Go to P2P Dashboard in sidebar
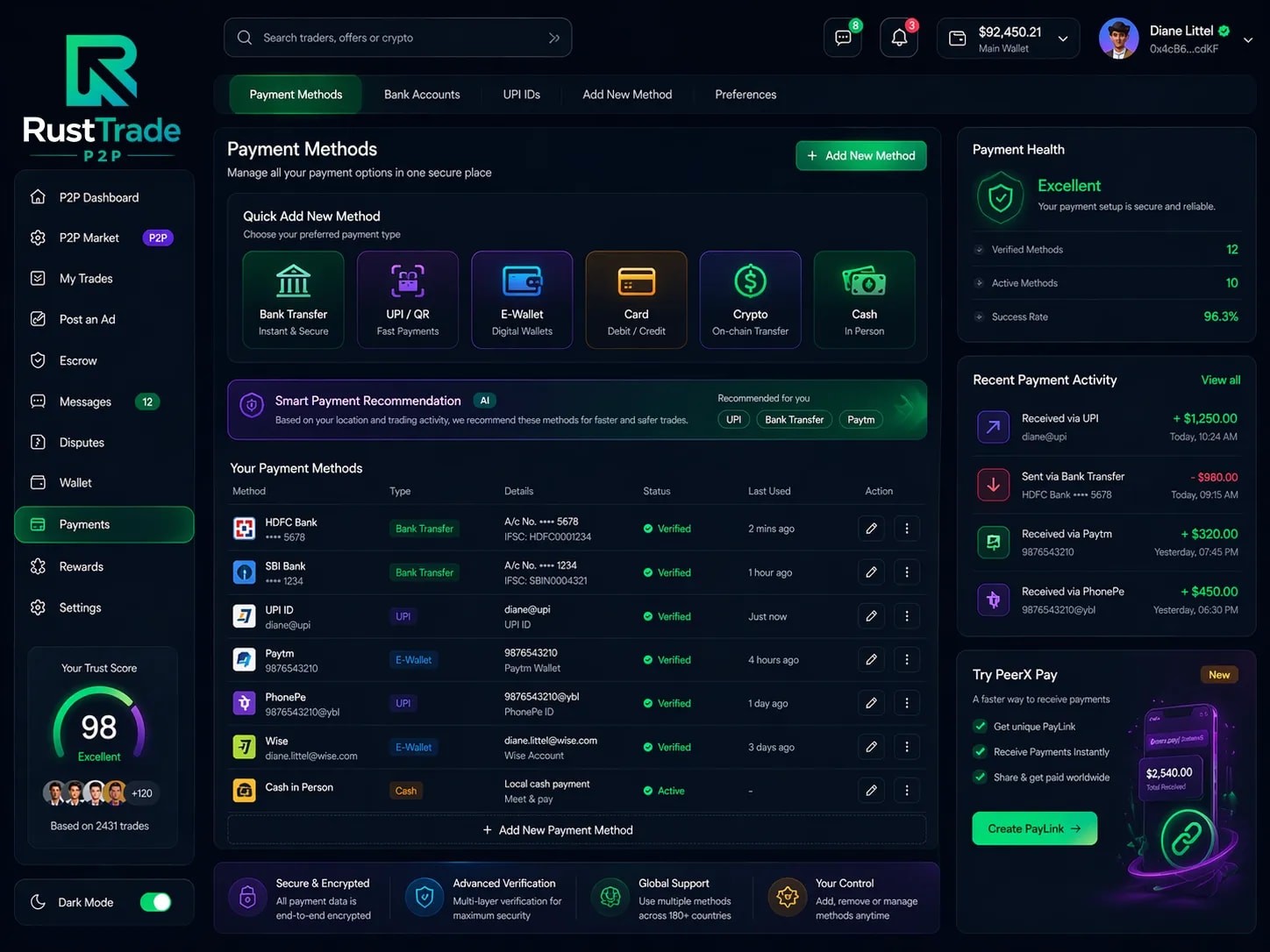Image resolution: width=1270 pixels, height=952 pixels. [x=103, y=197]
